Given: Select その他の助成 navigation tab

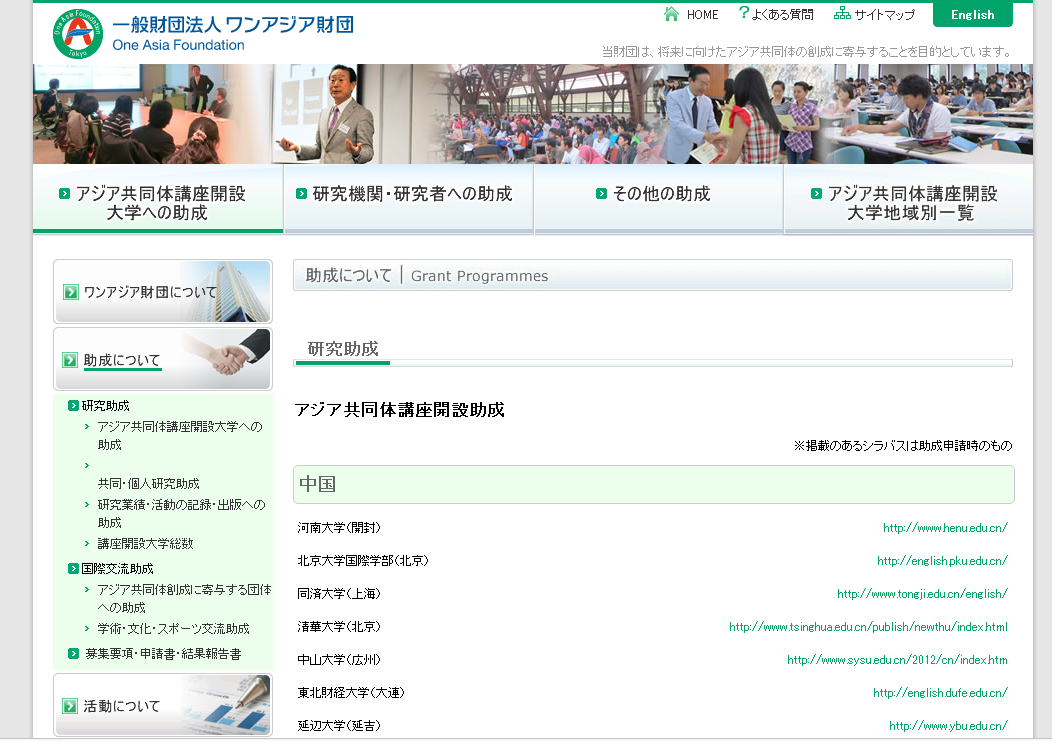Looking at the screenshot, I should (x=658, y=194).
